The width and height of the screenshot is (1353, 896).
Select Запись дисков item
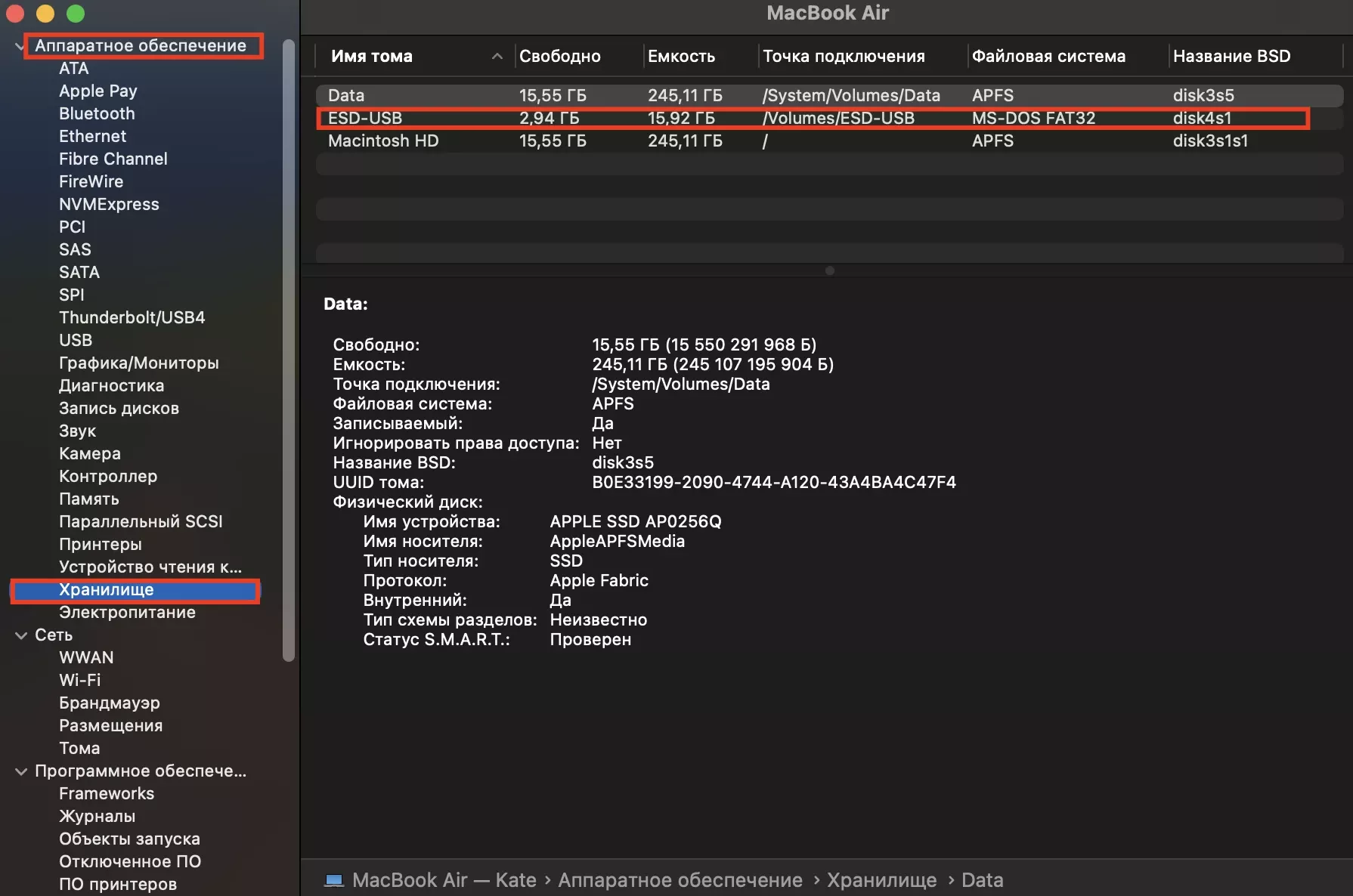[x=119, y=408]
